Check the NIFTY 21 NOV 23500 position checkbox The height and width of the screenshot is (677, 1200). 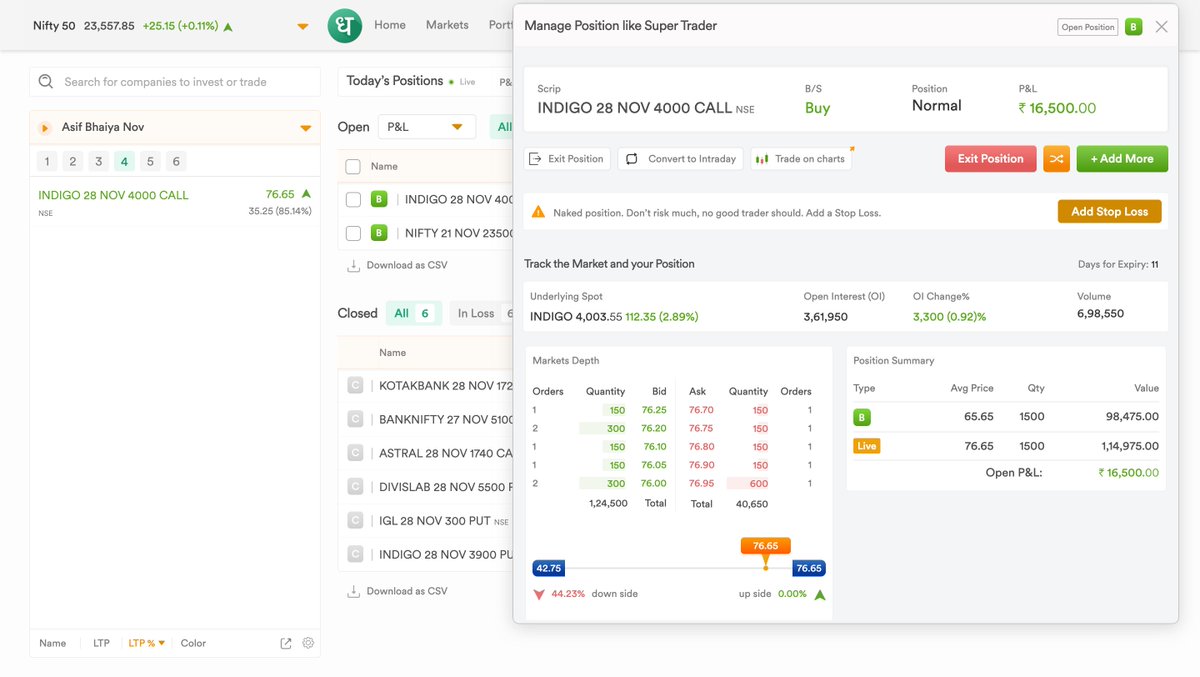(x=353, y=233)
